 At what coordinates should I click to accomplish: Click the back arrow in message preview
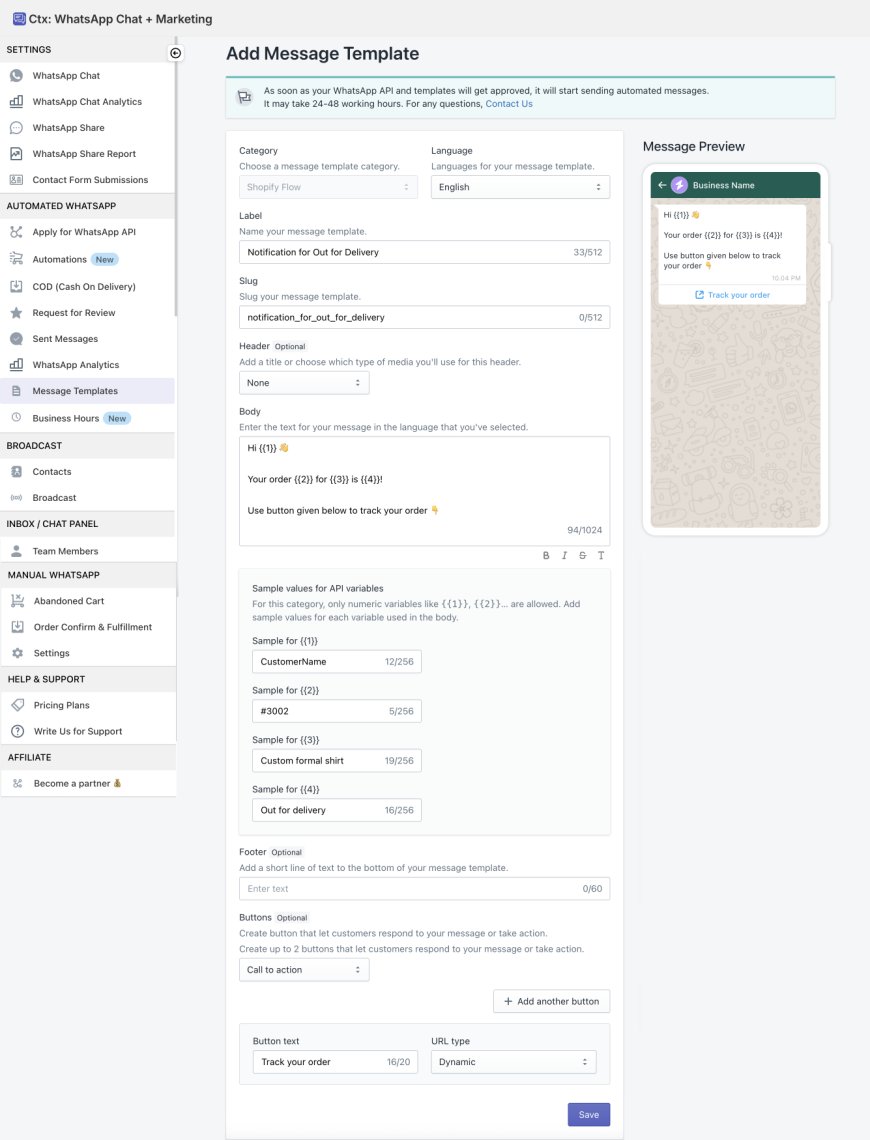(x=662, y=185)
